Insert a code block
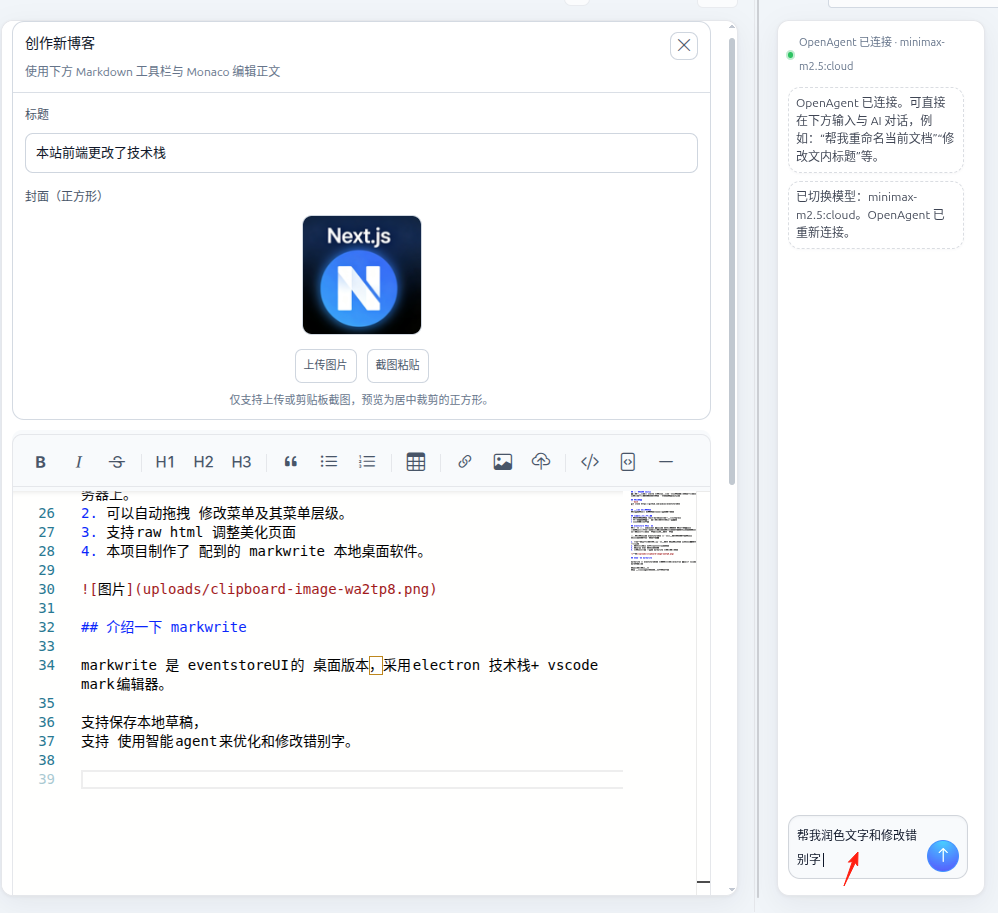This screenshot has width=998, height=913. [x=628, y=462]
